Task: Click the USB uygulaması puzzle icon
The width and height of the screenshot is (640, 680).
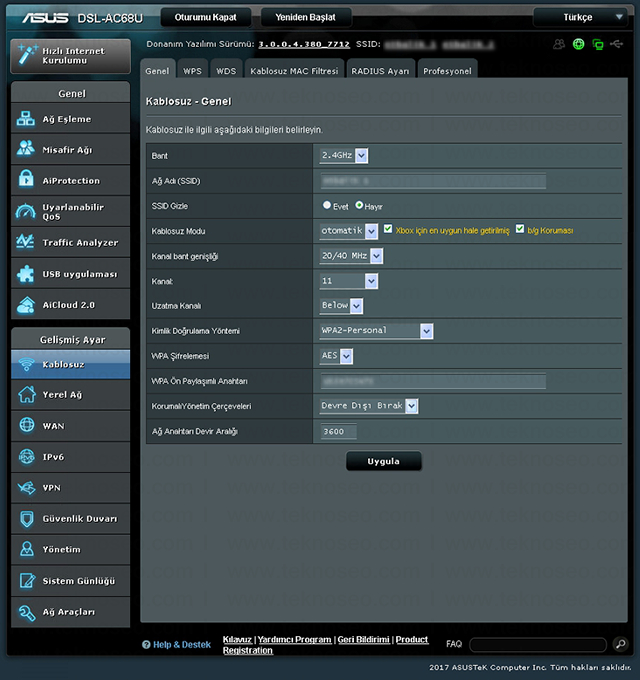Action: 26,273
